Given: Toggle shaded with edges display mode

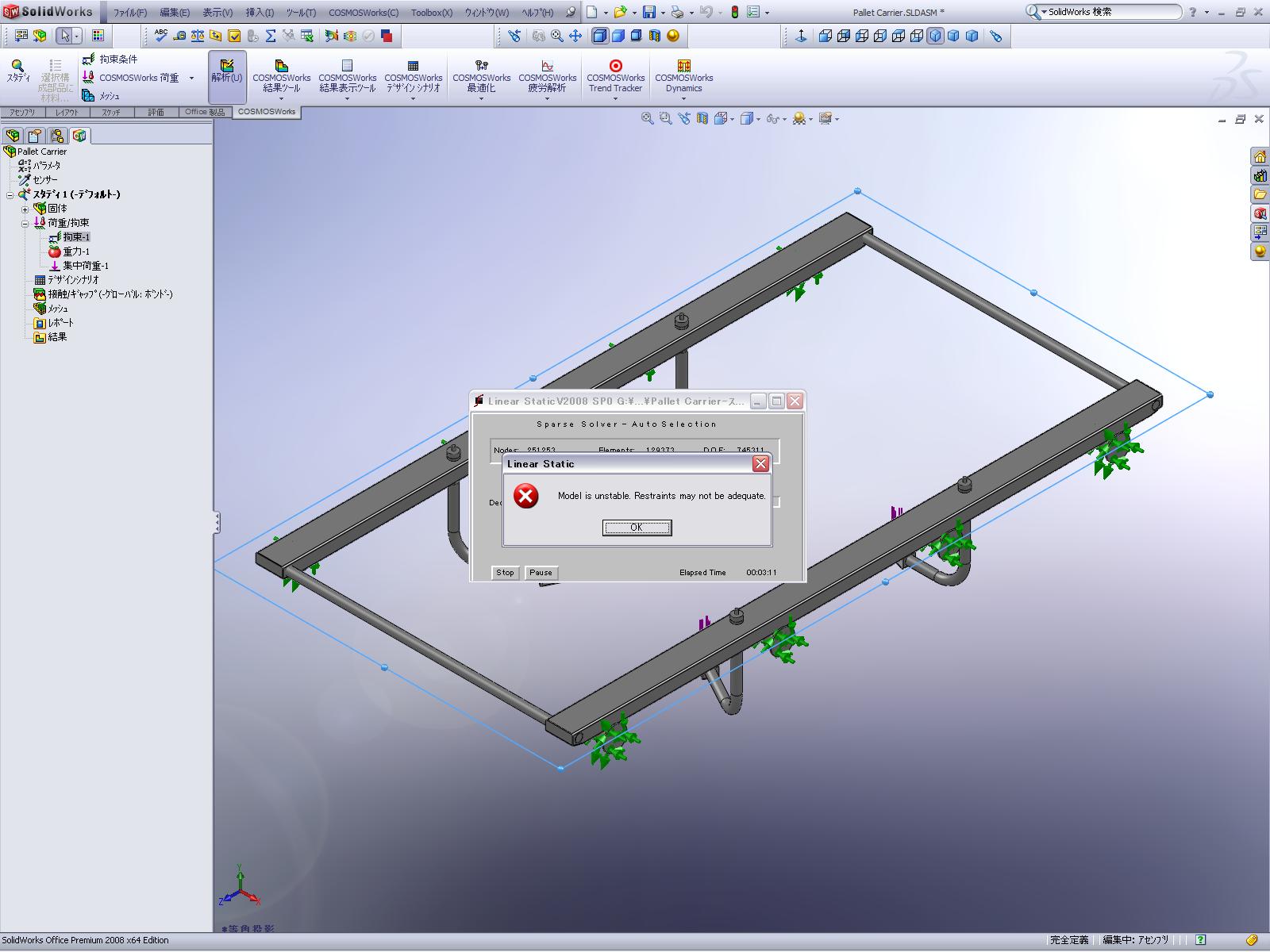Looking at the screenshot, I should (x=600, y=36).
